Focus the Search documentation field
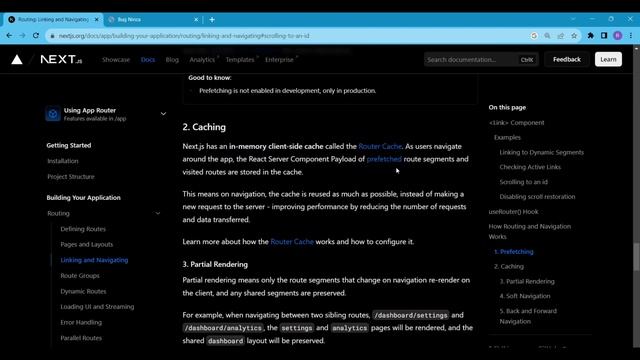The width and height of the screenshot is (640, 360). click(x=481, y=59)
